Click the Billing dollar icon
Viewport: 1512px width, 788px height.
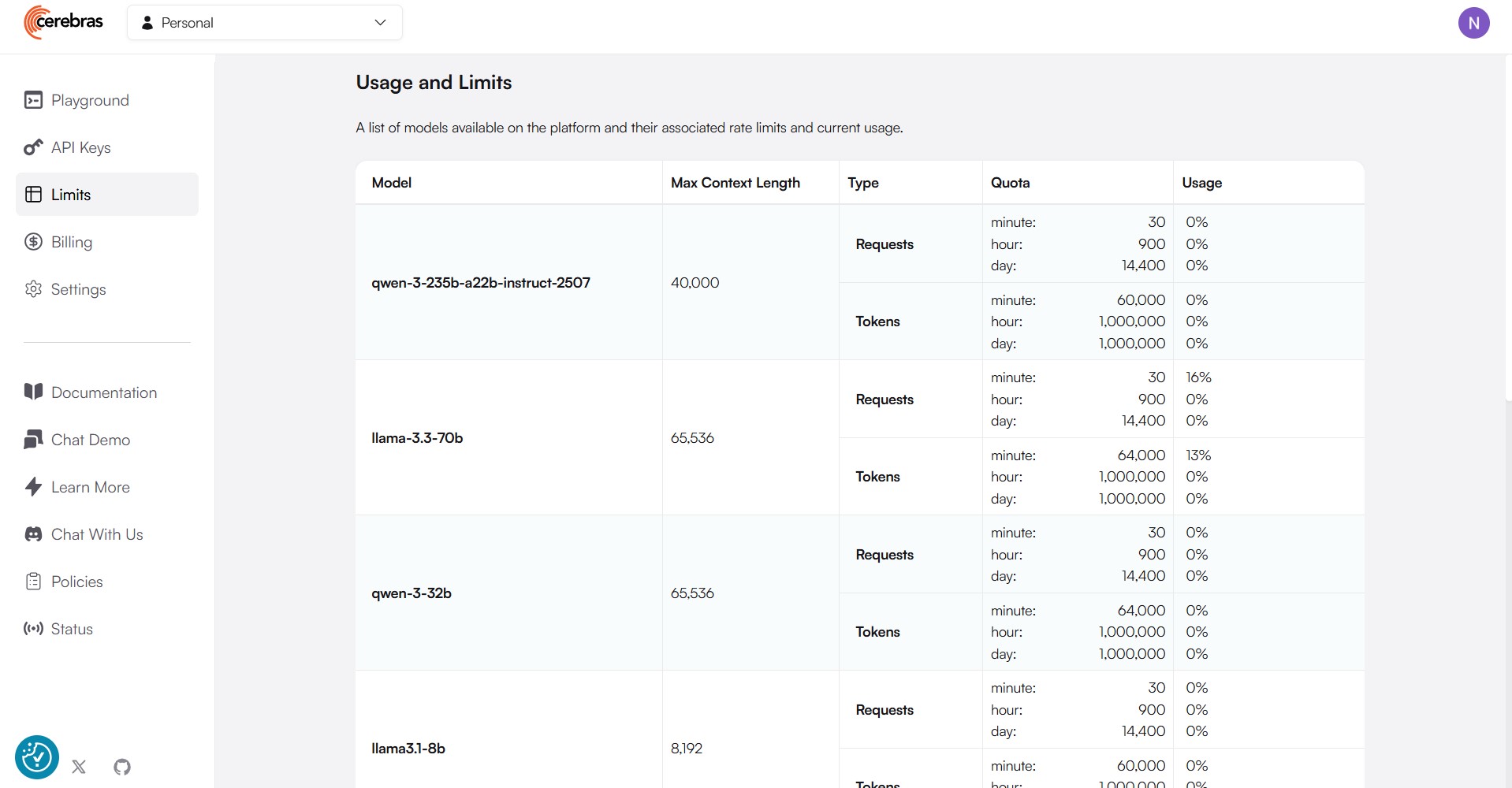coord(33,242)
